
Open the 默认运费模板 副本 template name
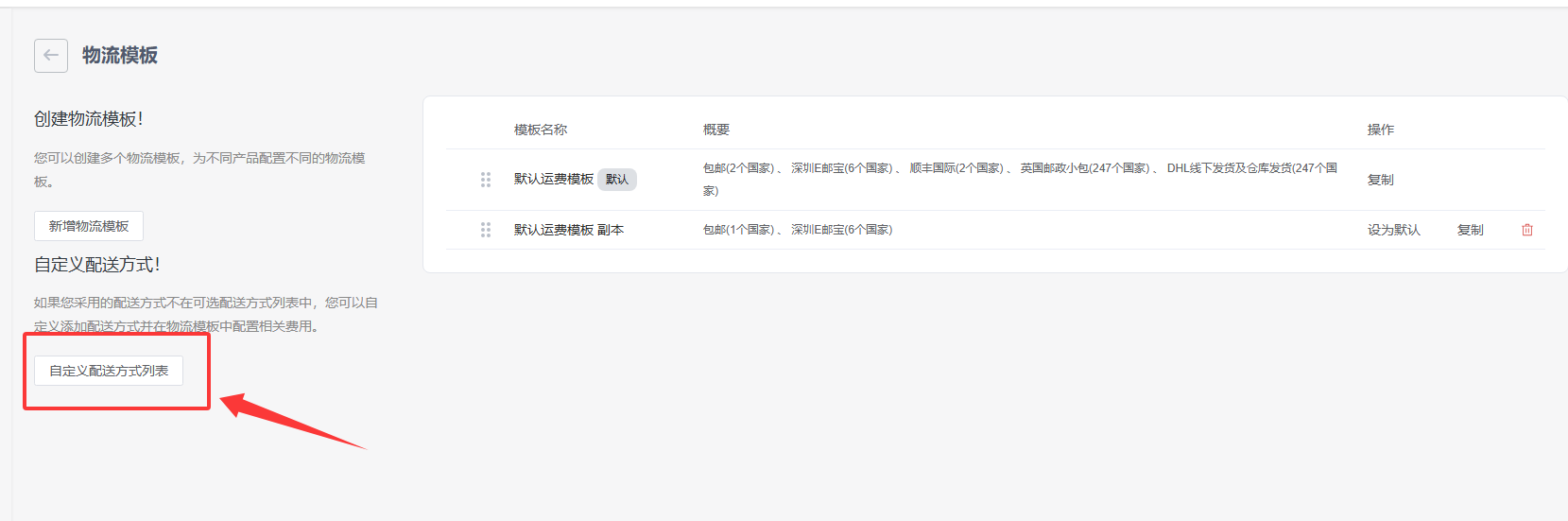[568, 230]
